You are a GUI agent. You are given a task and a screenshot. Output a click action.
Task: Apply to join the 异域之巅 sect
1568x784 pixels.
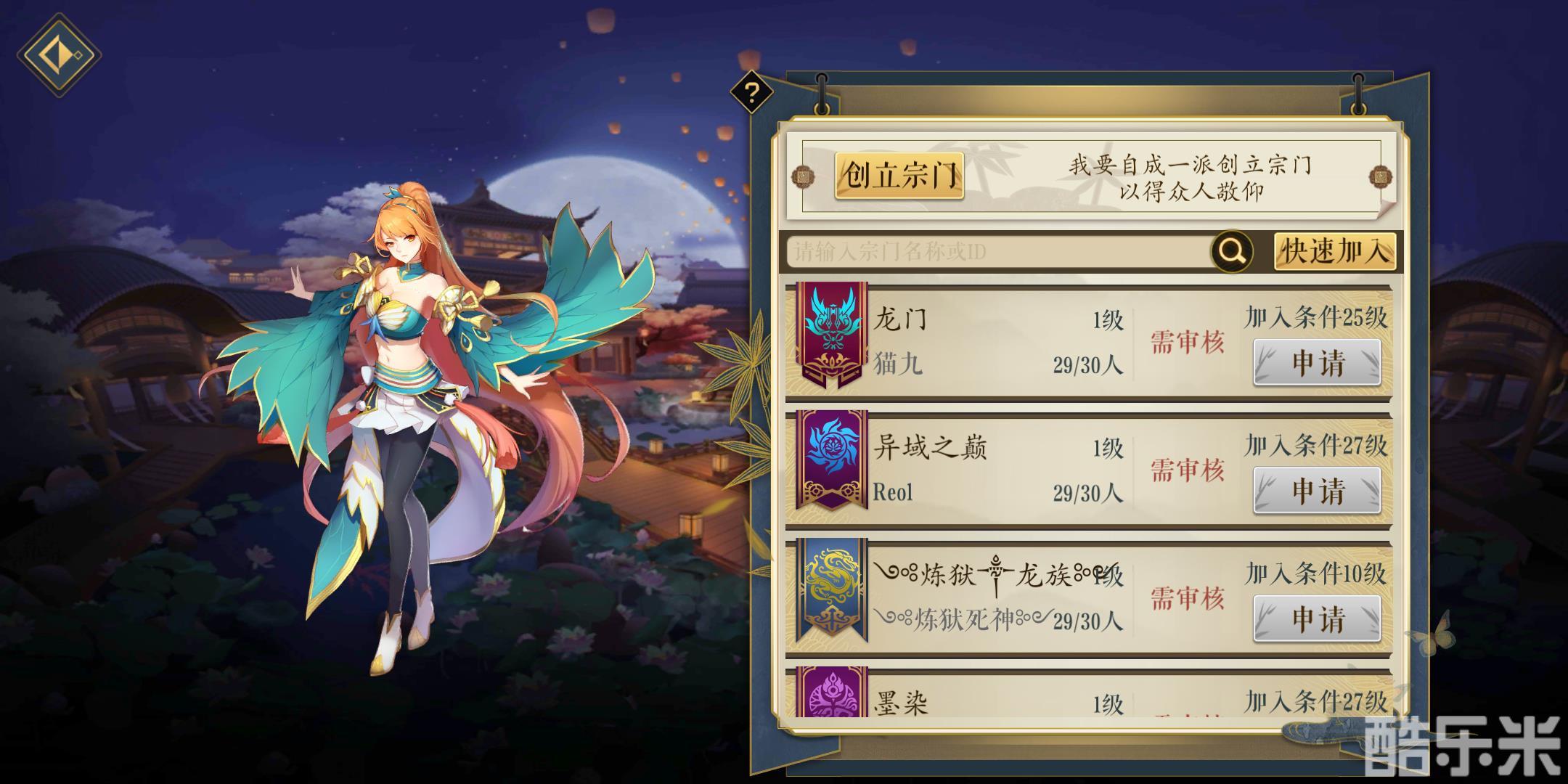(1317, 490)
